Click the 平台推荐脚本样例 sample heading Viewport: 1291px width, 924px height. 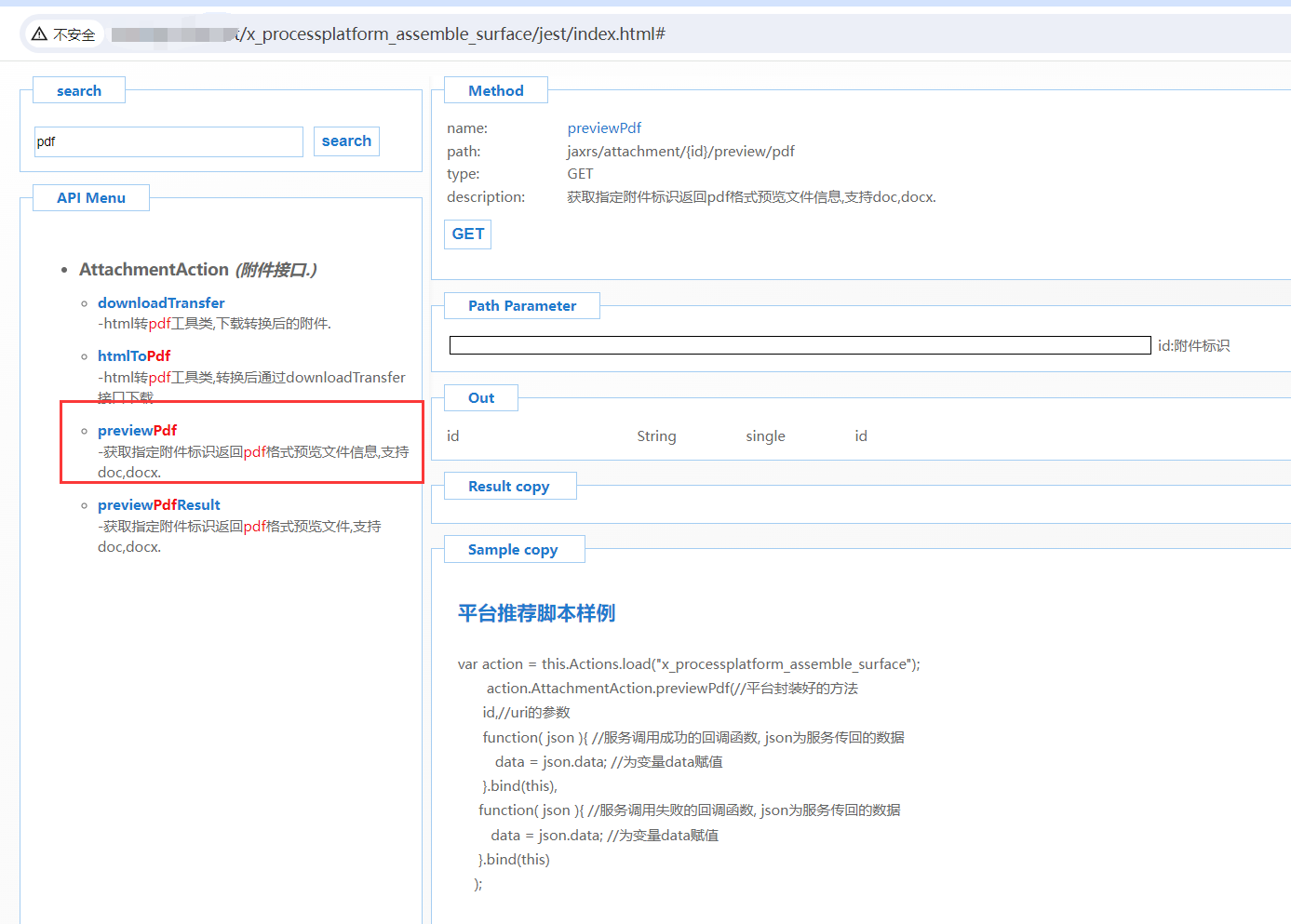536,613
